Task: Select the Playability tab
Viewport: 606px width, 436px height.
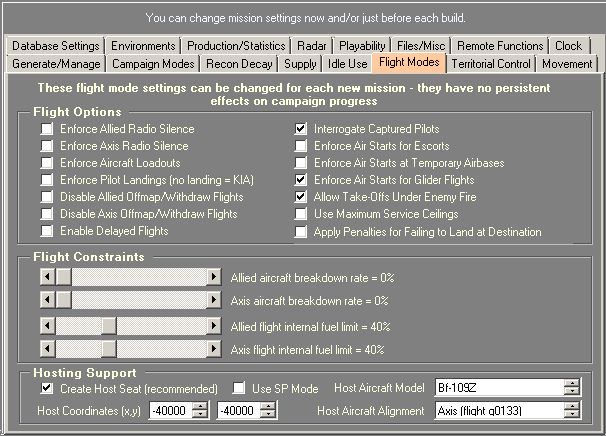Action: (x=359, y=46)
